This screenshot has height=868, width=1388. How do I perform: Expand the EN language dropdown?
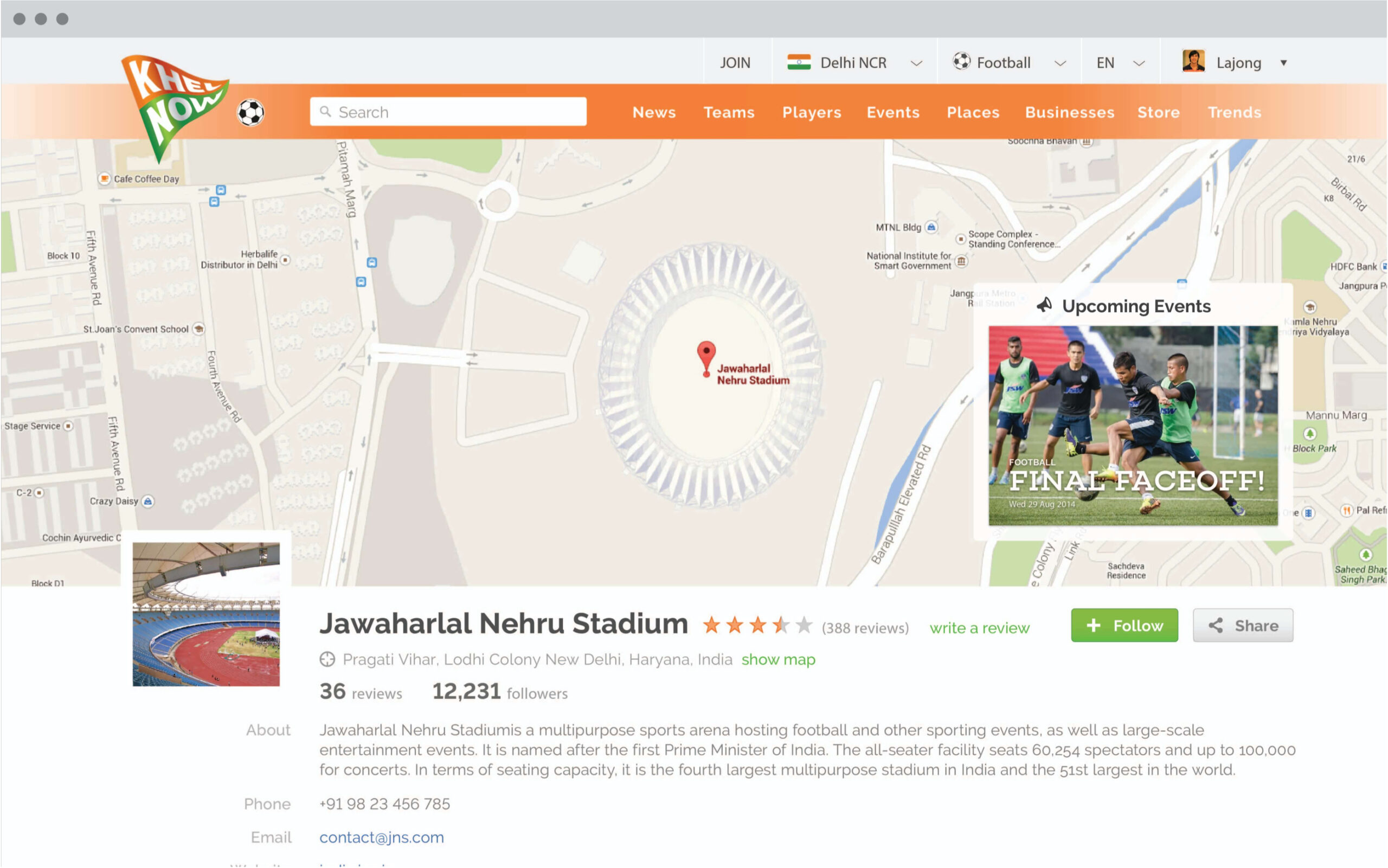1139,63
